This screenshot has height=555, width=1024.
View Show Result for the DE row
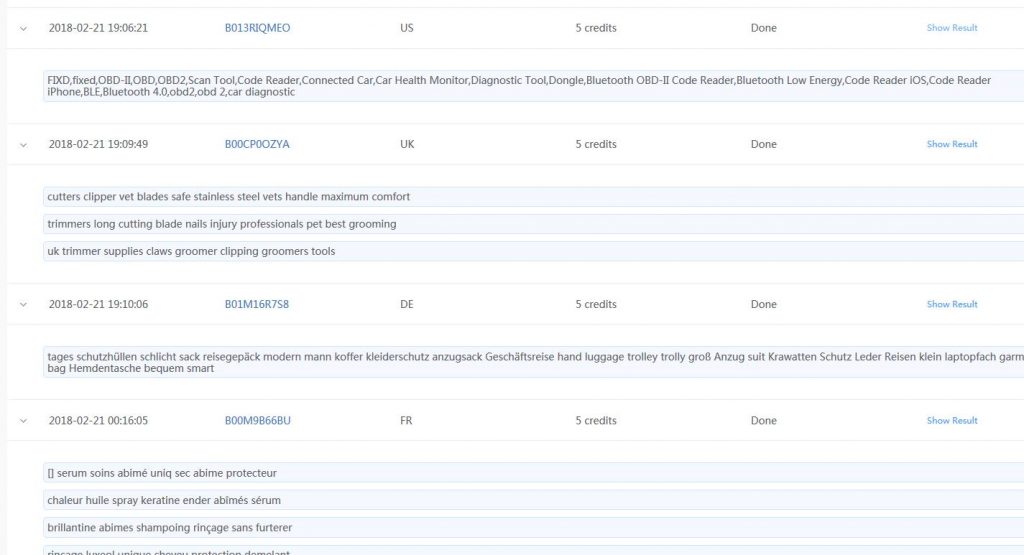click(x=951, y=304)
